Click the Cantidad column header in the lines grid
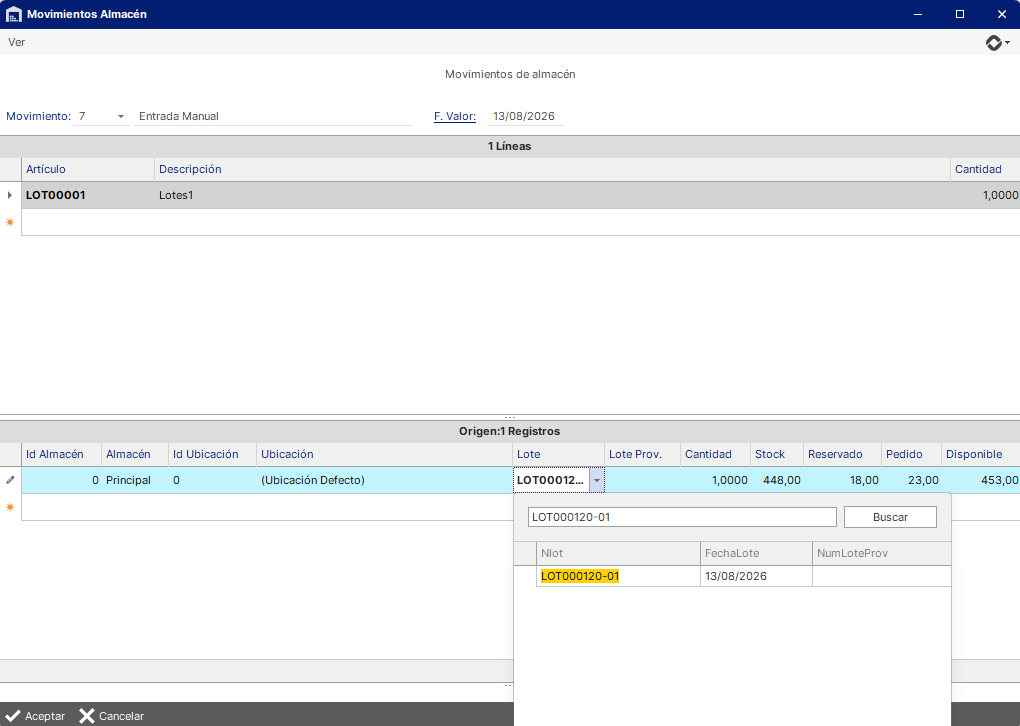Viewport: 1020px width, 726px height. pyautogui.click(x=985, y=169)
